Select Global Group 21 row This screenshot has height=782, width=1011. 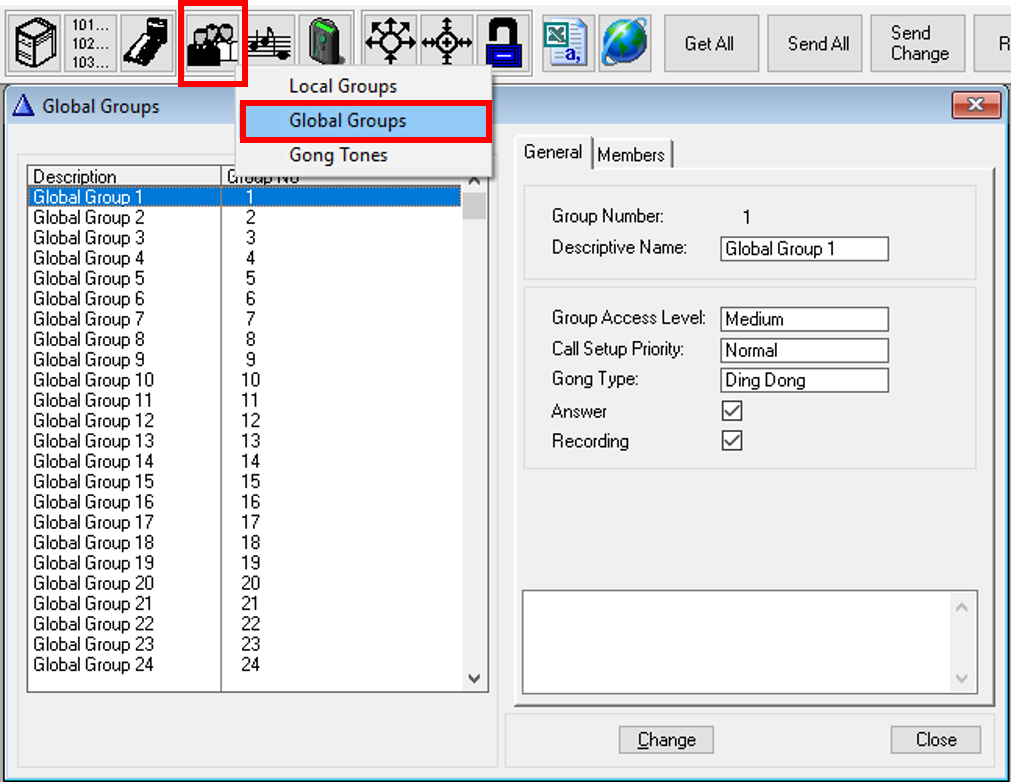pyautogui.click(x=245, y=603)
